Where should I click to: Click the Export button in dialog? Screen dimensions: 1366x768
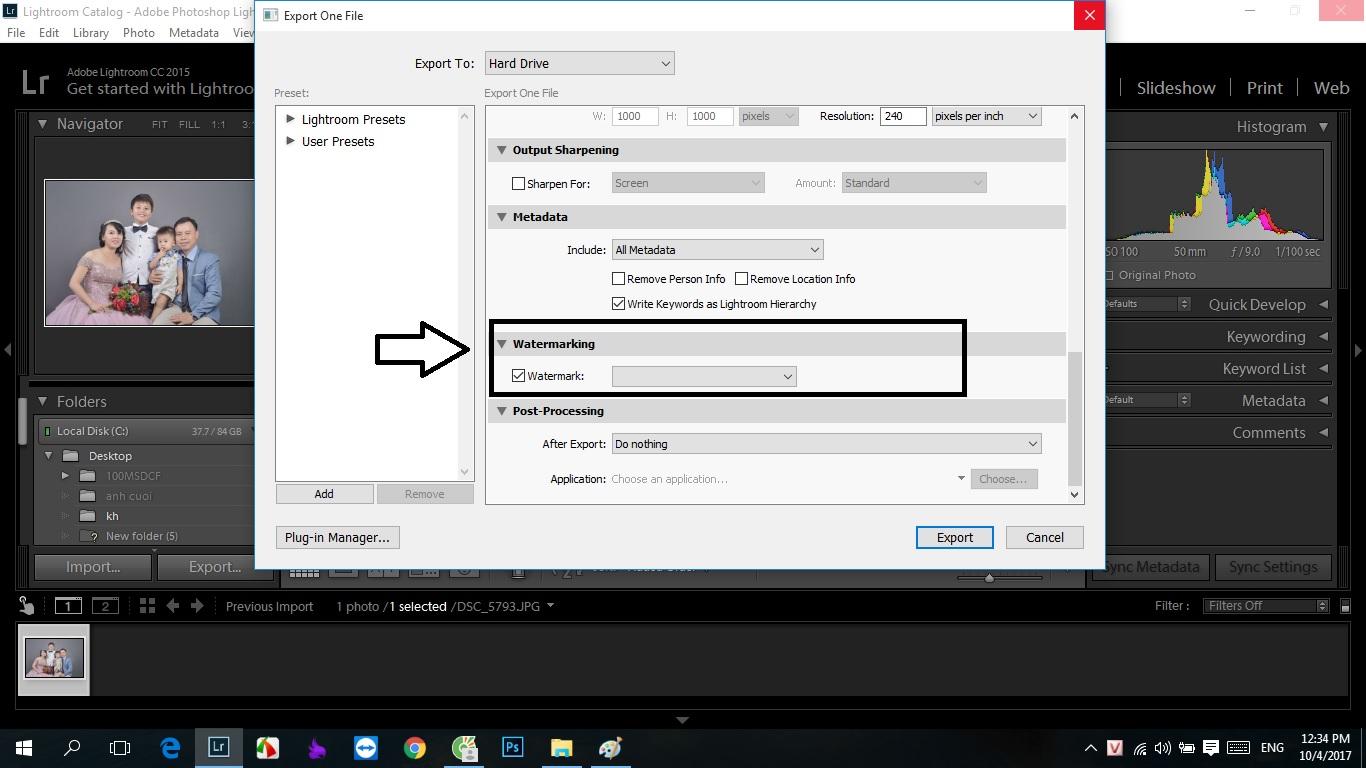(x=954, y=537)
